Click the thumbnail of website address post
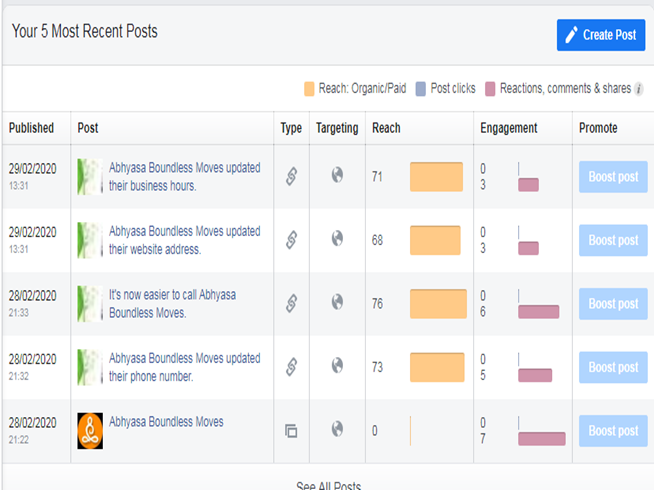The height and width of the screenshot is (490, 654). (x=90, y=240)
